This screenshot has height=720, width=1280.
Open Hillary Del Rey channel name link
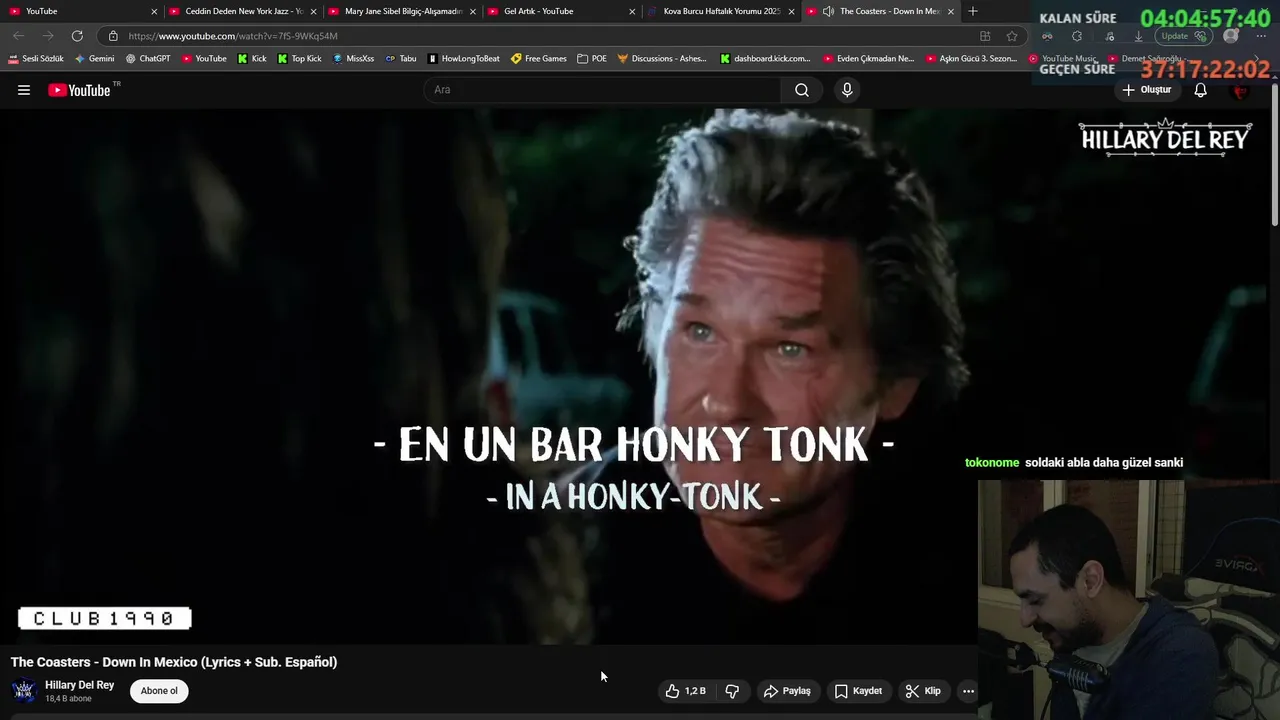(80, 685)
